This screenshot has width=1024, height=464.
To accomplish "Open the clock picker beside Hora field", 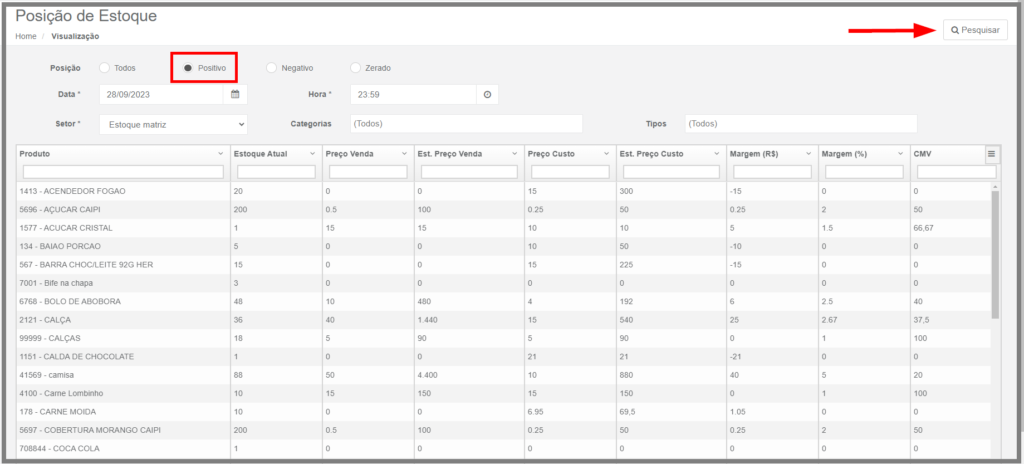I will pyautogui.click(x=487, y=94).
